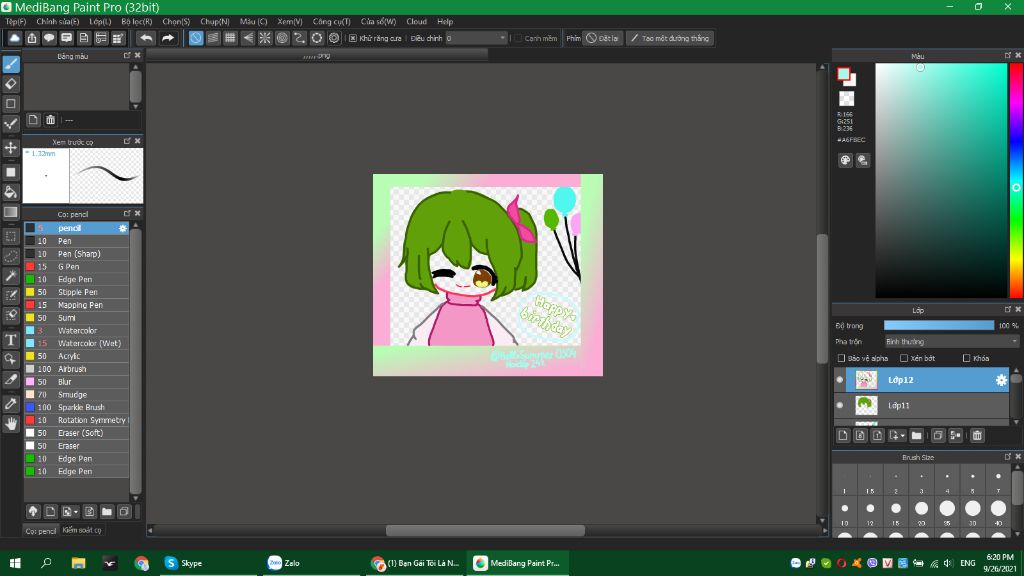1024x576 pixels.
Task: Click the foreground color swatch
Action: 844,74
